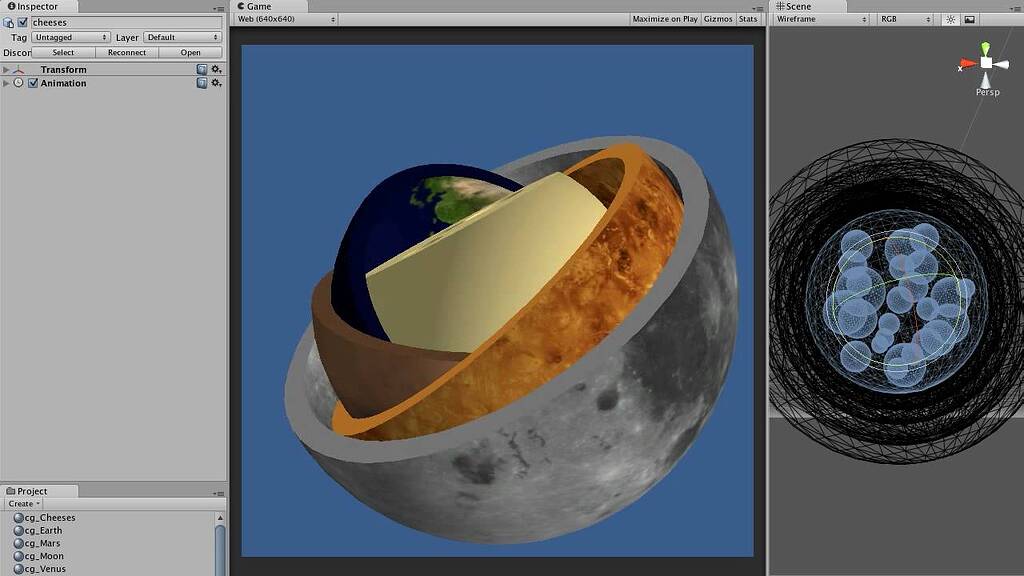Open the Transform component settings gear
This screenshot has height=576, width=1024.
click(217, 69)
